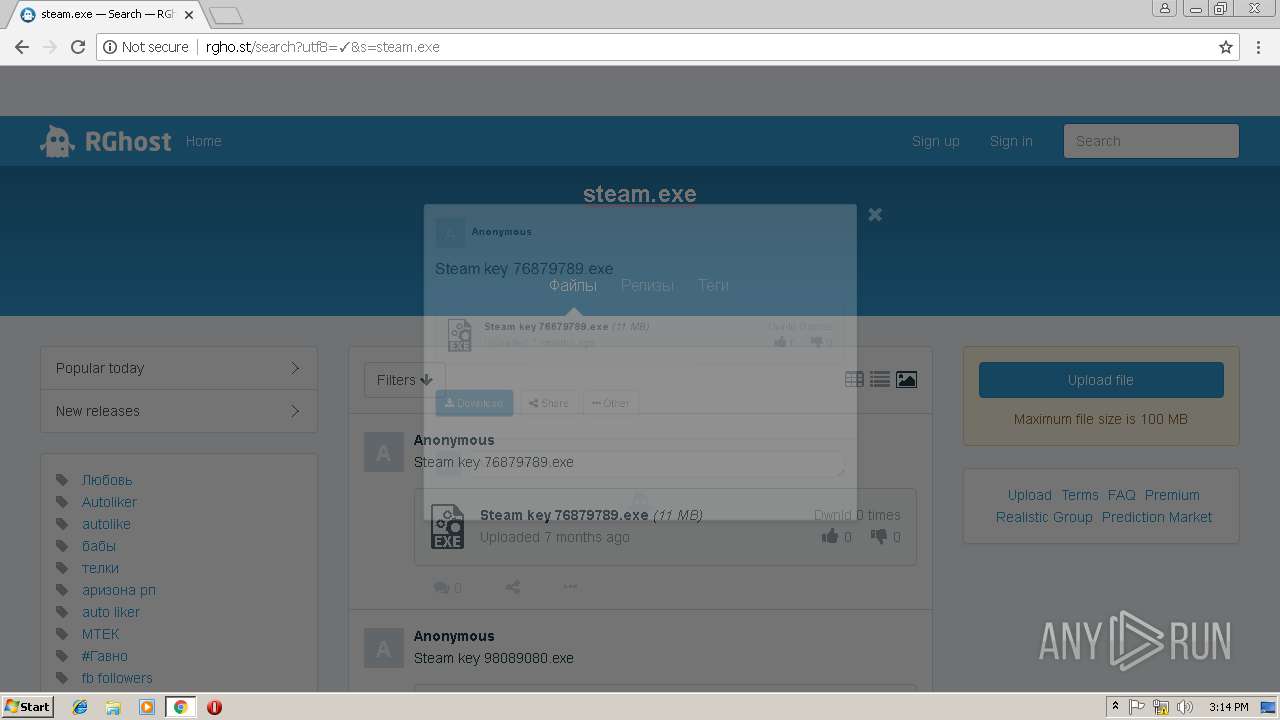Open the Upload link in footer box
The image size is (1280, 720).
pyautogui.click(x=1029, y=495)
